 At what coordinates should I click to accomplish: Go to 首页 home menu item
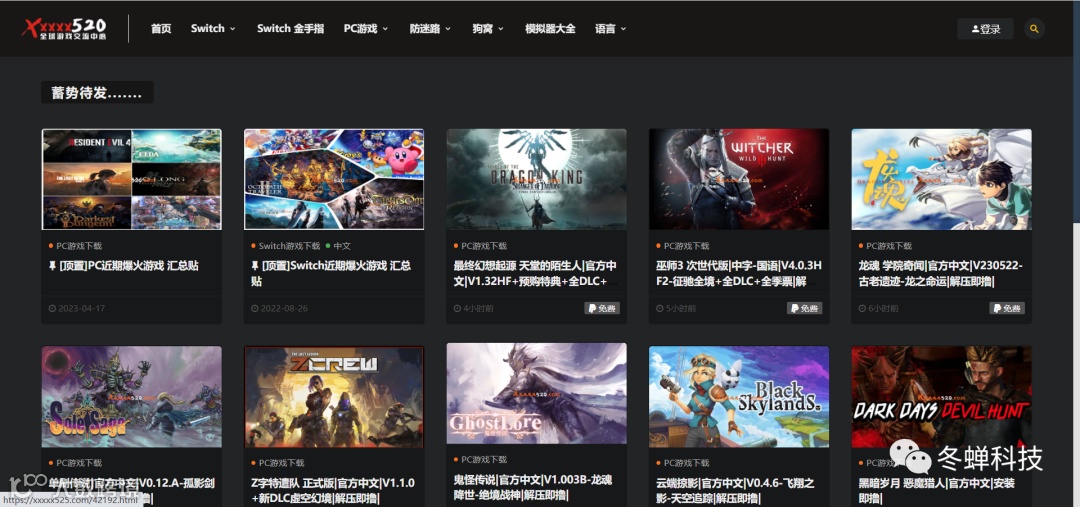[x=161, y=29]
